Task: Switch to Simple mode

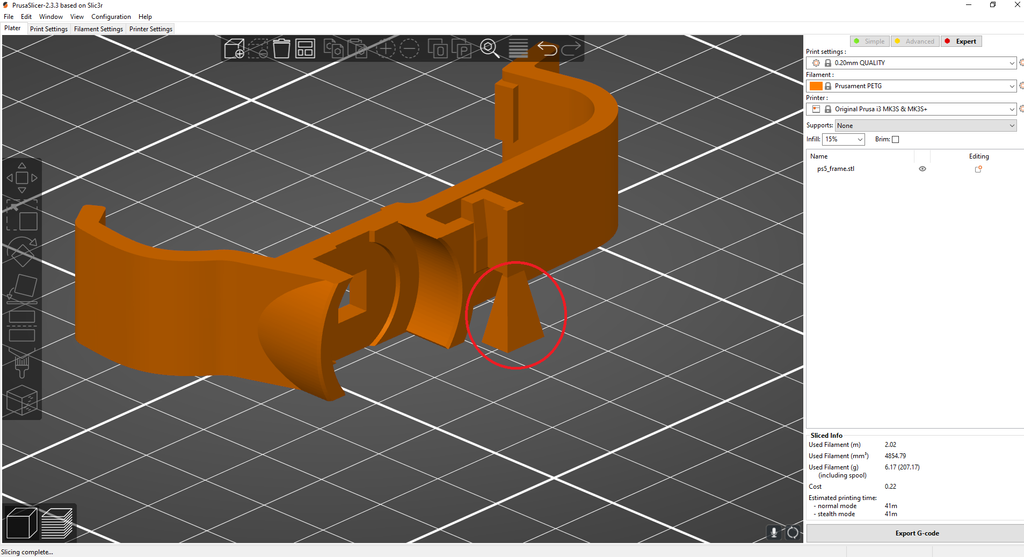Action: click(x=869, y=41)
